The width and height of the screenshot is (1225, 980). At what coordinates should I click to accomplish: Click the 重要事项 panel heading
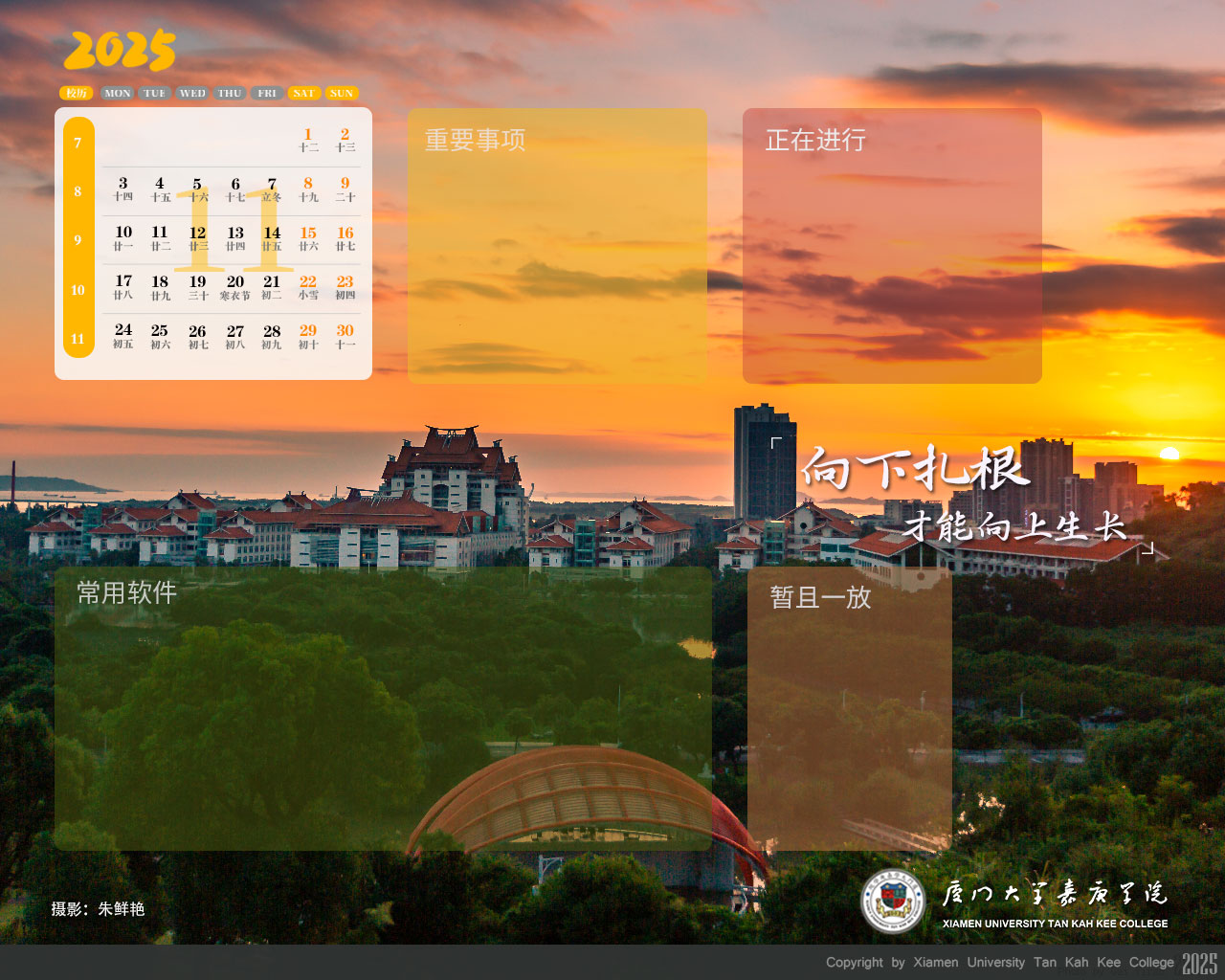(475, 140)
